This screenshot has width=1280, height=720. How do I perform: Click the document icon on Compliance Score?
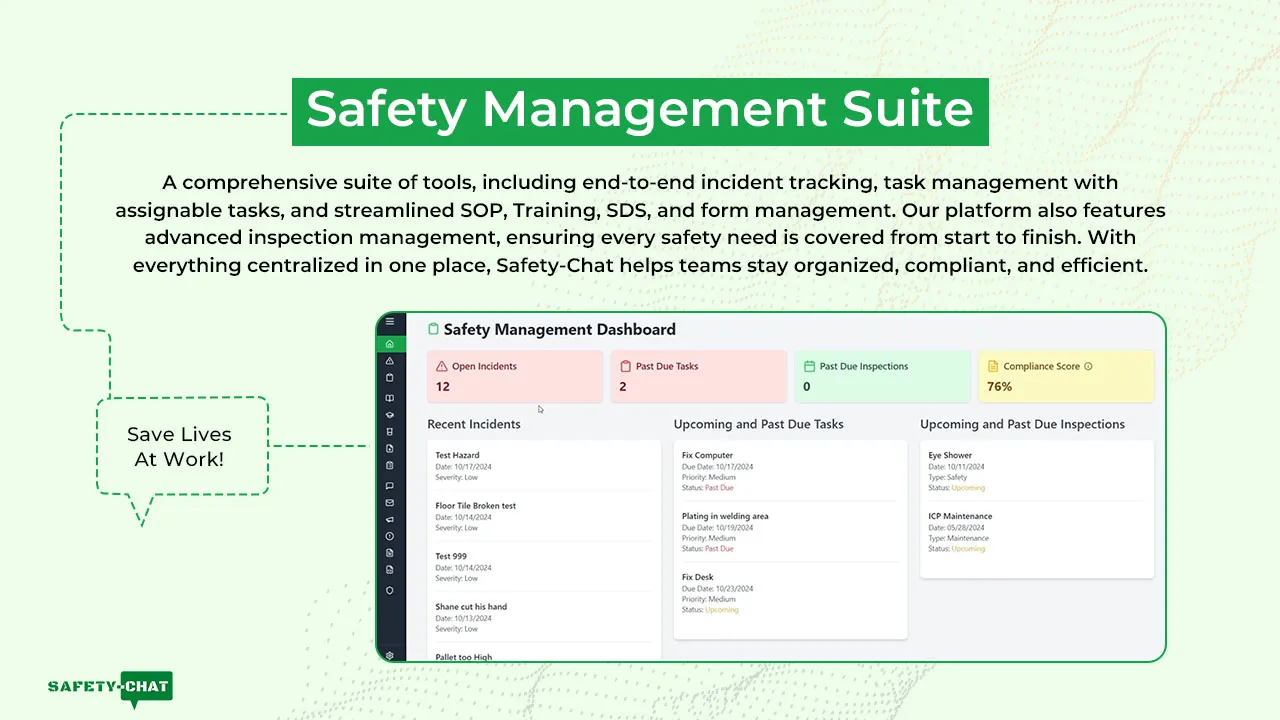[993, 366]
